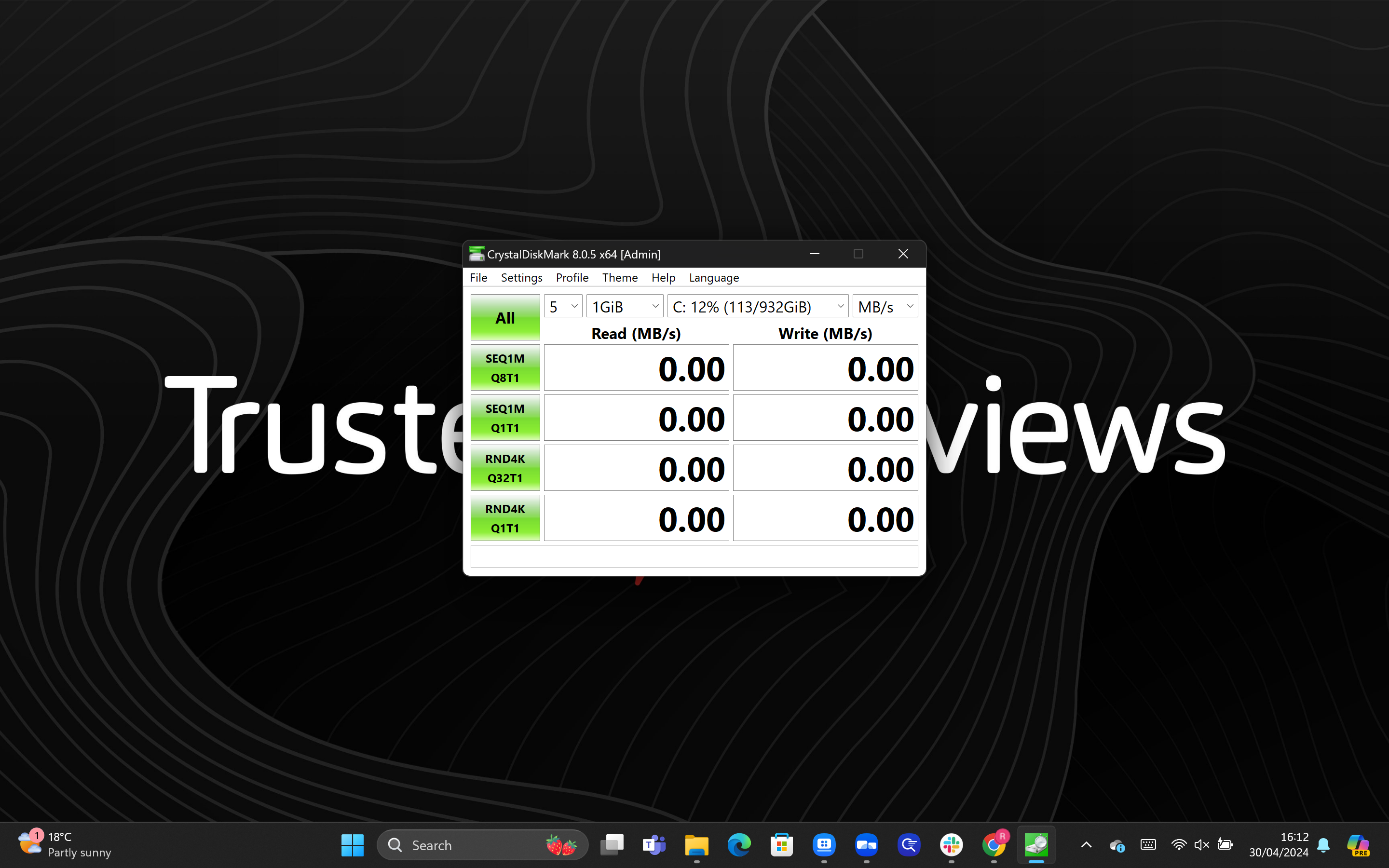Launch Microsoft Teams from the taskbar

[x=654, y=845]
